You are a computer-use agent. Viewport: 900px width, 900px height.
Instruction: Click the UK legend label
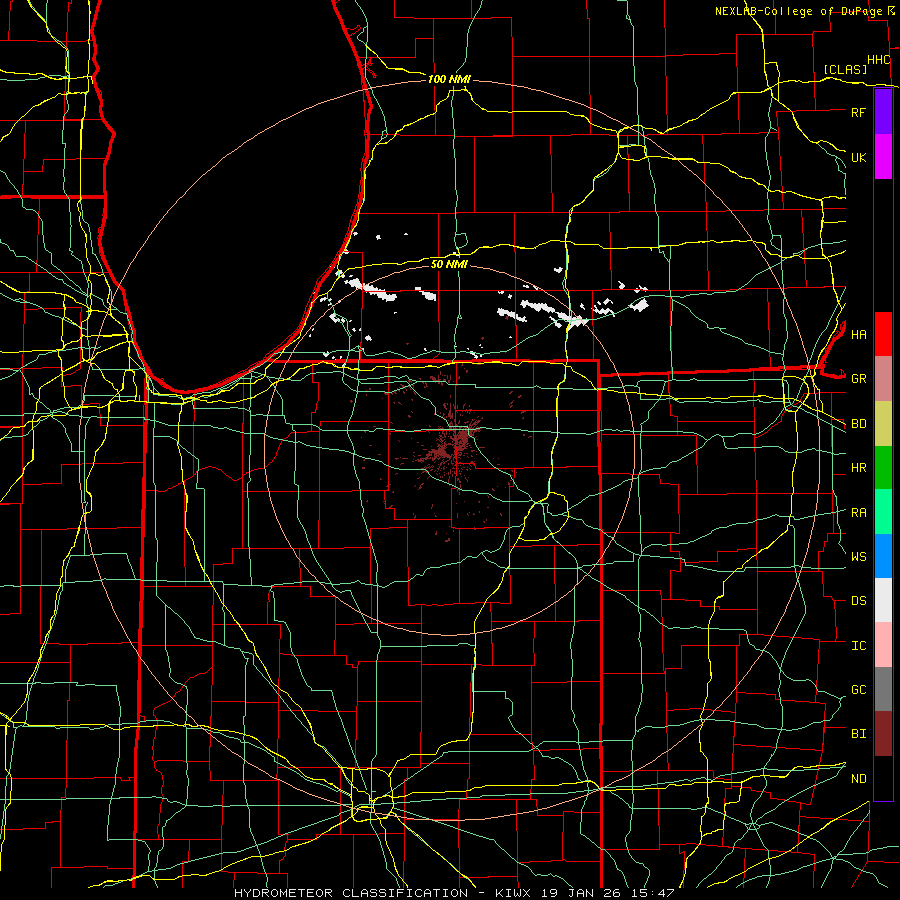click(858, 157)
